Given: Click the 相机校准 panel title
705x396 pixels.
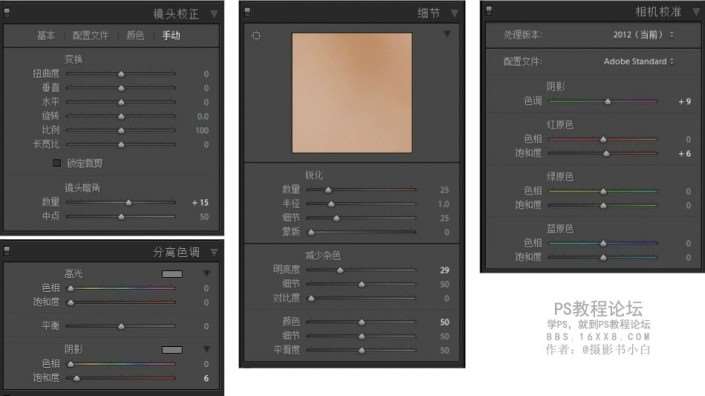Looking at the screenshot, I should coord(658,12).
